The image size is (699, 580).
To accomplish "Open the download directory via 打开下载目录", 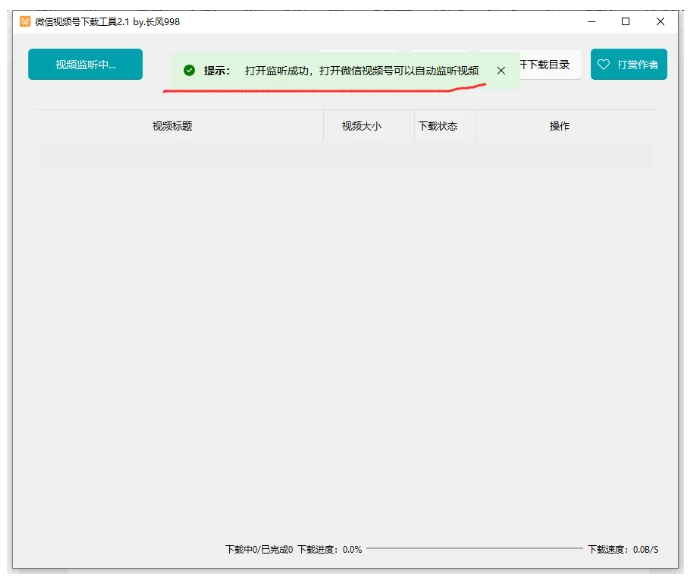I will (x=547, y=65).
